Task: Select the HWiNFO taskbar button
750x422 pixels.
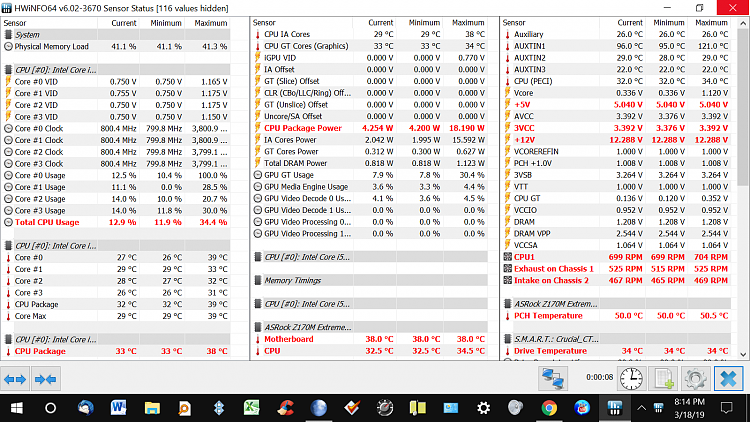Action: (x=615, y=408)
